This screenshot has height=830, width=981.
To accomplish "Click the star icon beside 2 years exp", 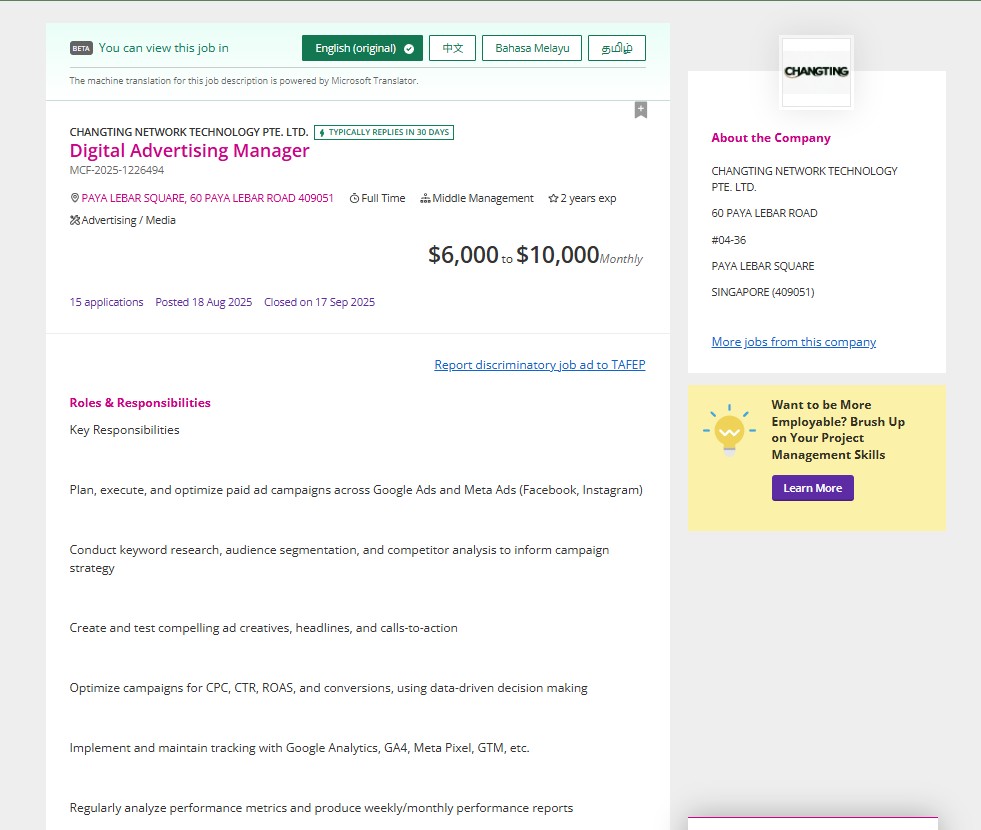I will tap(553, 199).
